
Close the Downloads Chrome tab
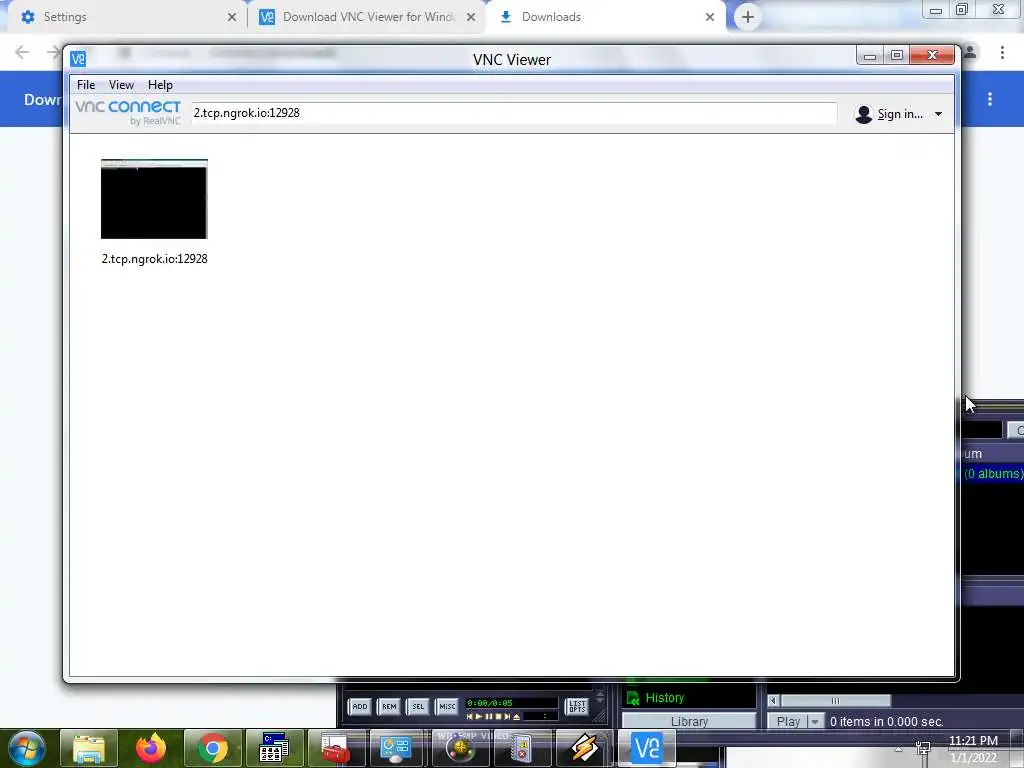pos(710,17)
